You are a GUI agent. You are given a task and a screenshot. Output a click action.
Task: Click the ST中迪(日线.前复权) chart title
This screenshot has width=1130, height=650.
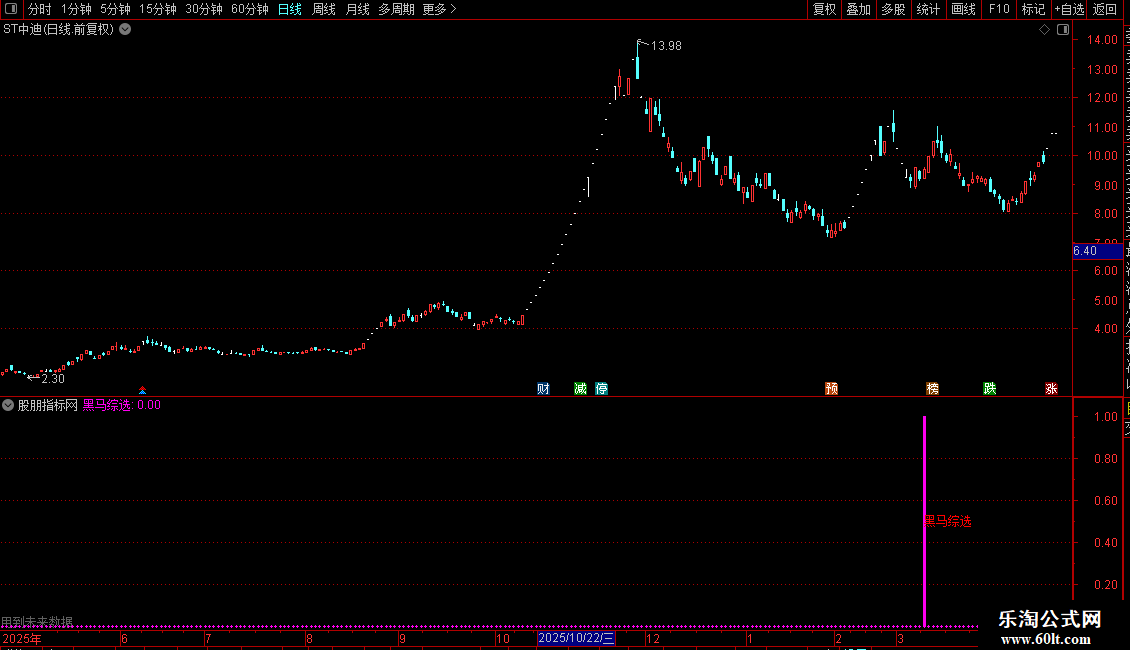point(58,30)
